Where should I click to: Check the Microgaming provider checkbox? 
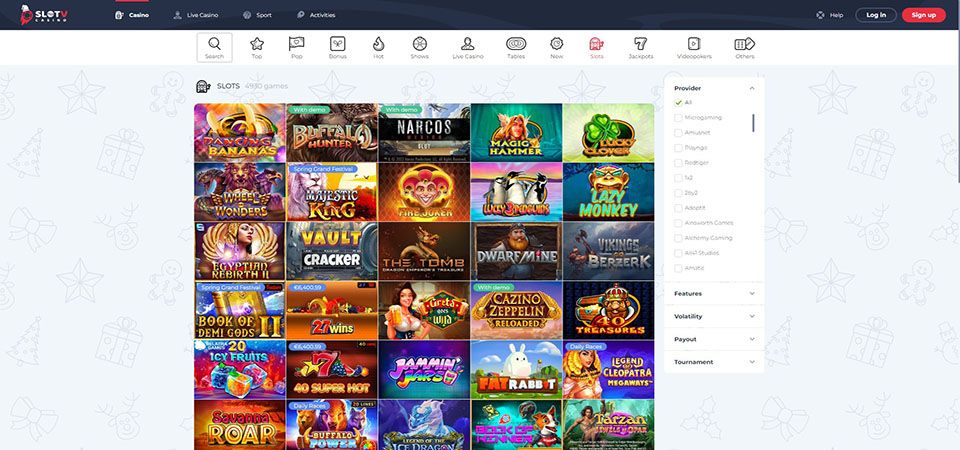(x=678, y=118)
